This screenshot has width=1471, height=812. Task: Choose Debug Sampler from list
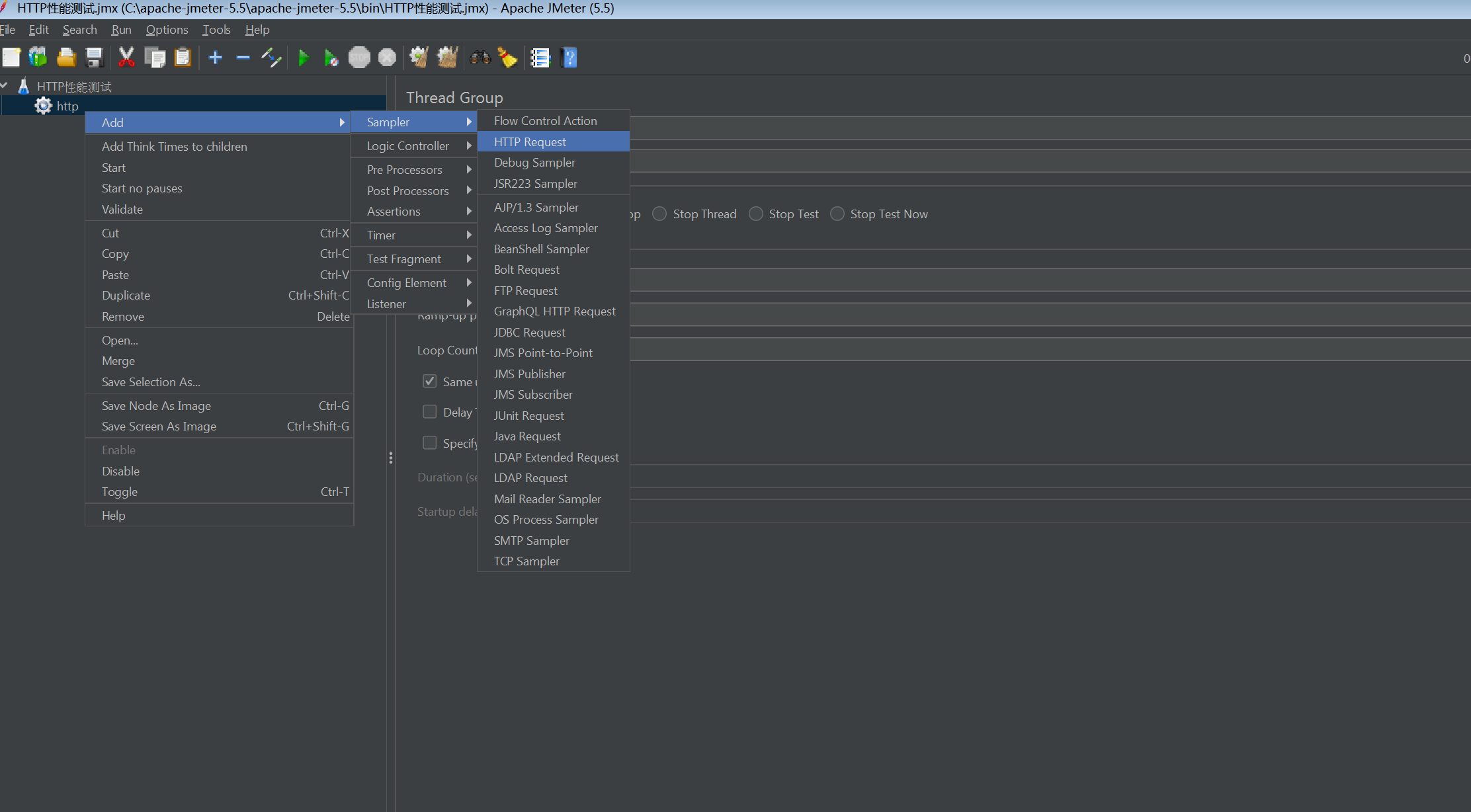click(x=554, y=162)
